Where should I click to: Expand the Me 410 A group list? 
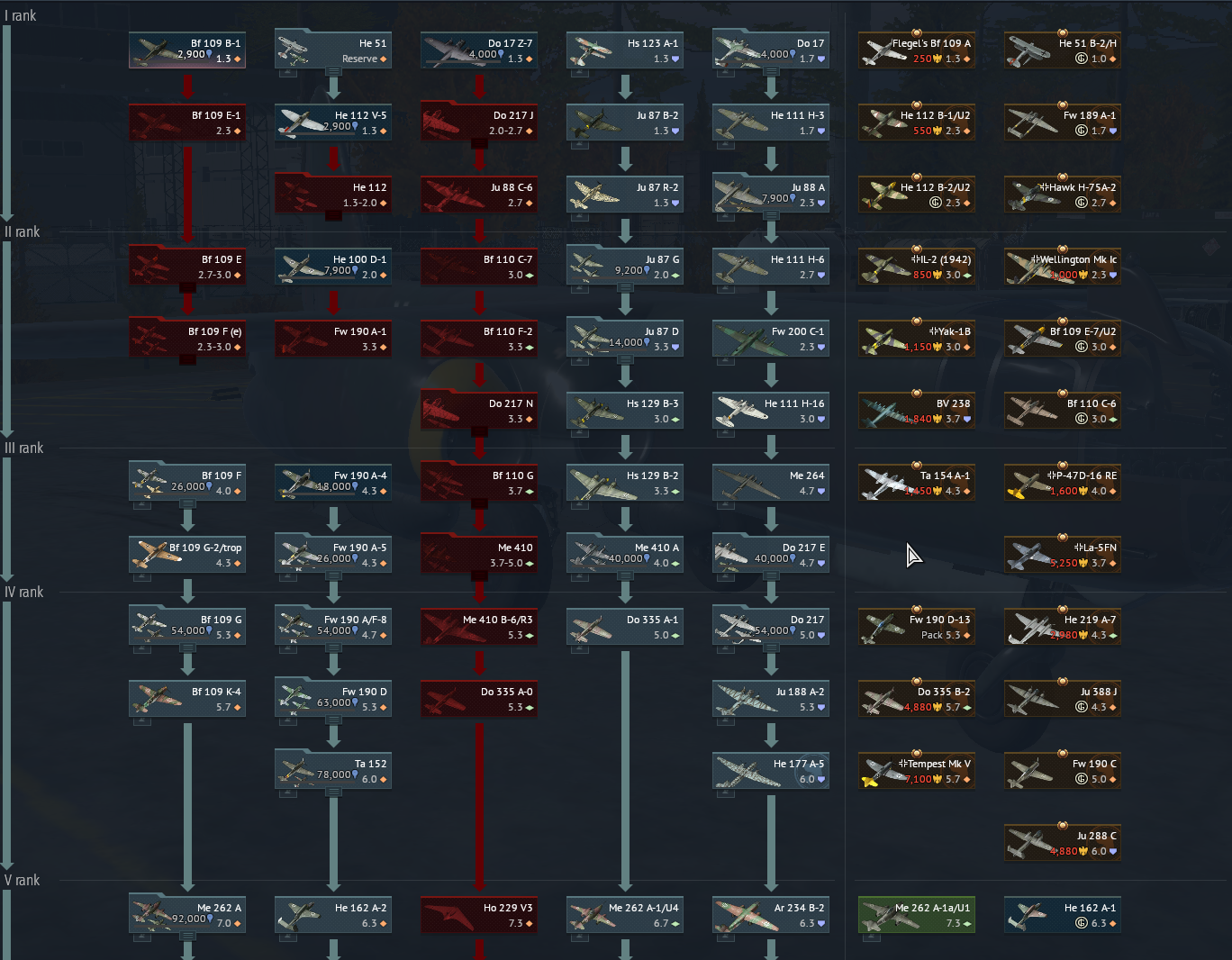pos(625,575)
